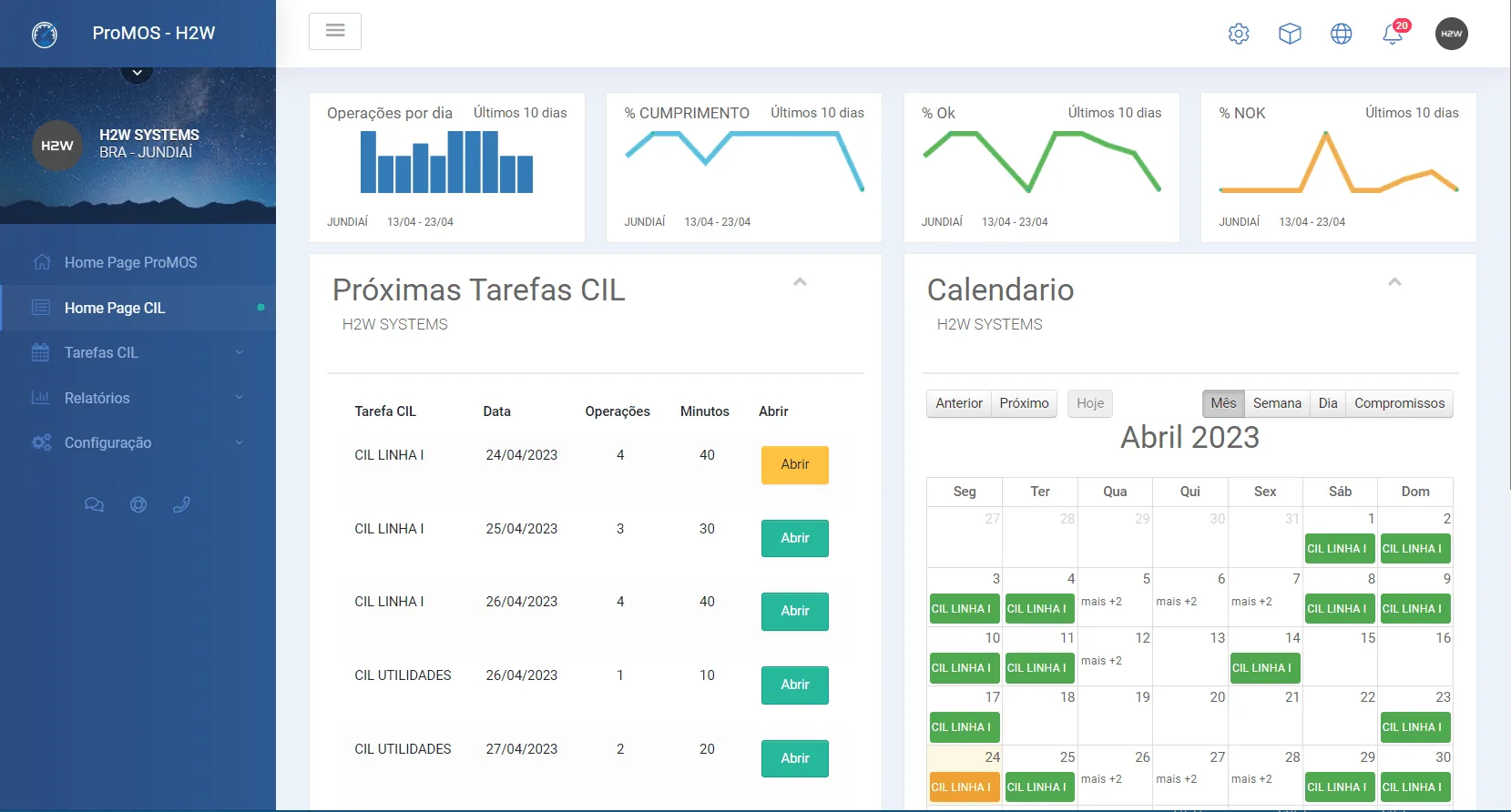The width and height of the screenshot is (1511, 812).
Task: Click orange CIL LINHA I event on day 24
Action: (x=965, y=787)
